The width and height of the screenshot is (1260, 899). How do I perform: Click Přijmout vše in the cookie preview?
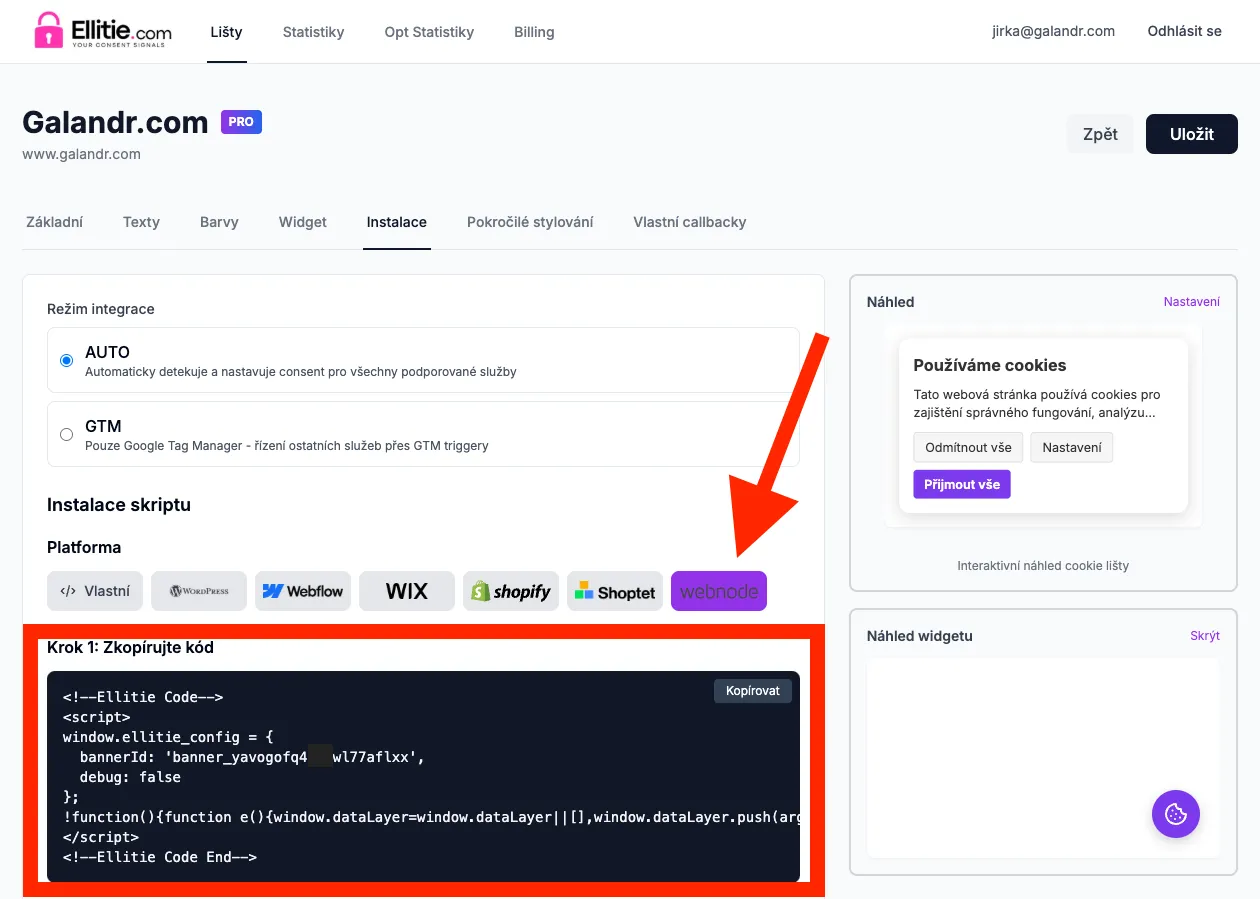(x=961, y=484)
